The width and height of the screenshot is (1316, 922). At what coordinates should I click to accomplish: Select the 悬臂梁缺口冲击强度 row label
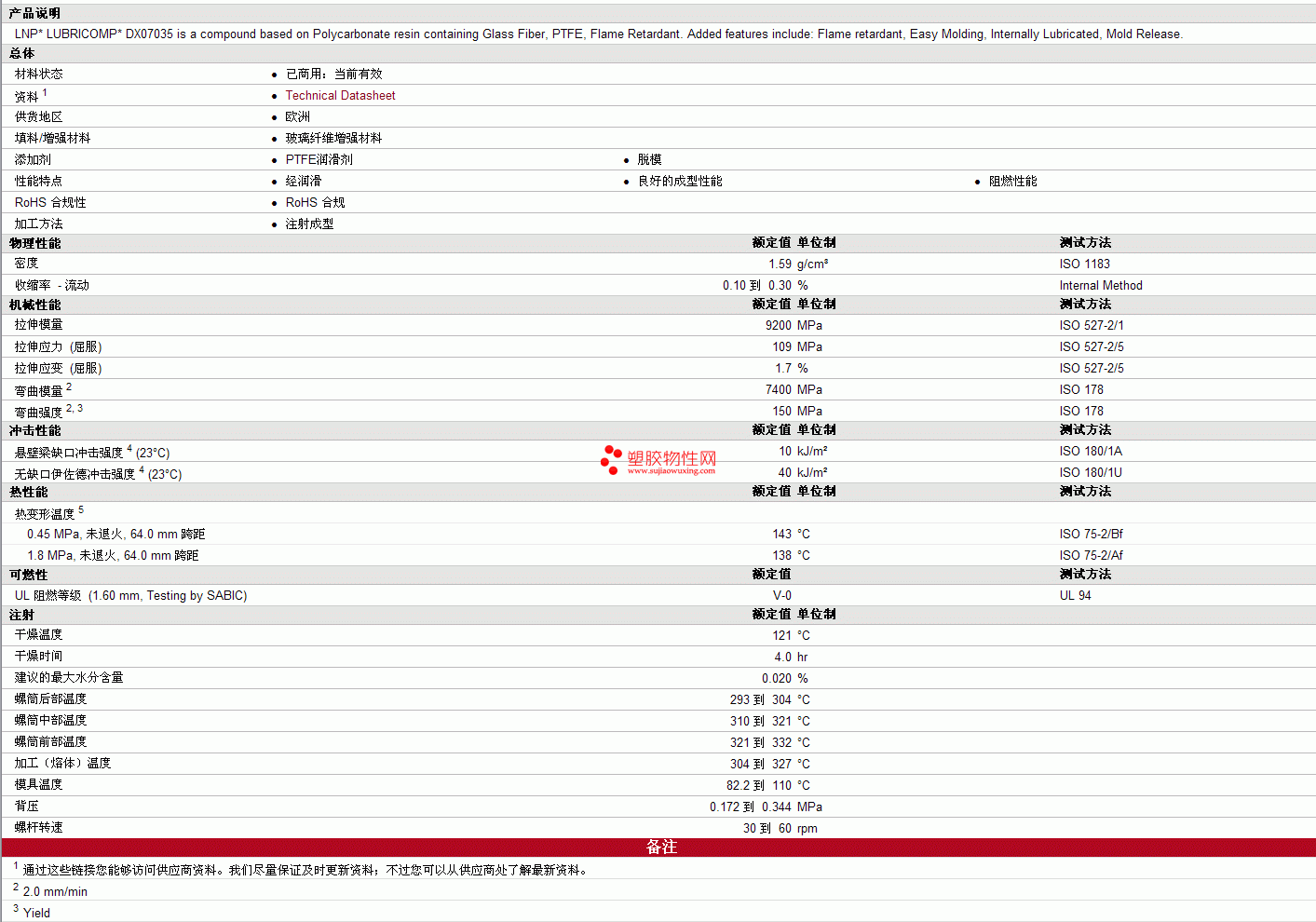(x=69, y=453)
